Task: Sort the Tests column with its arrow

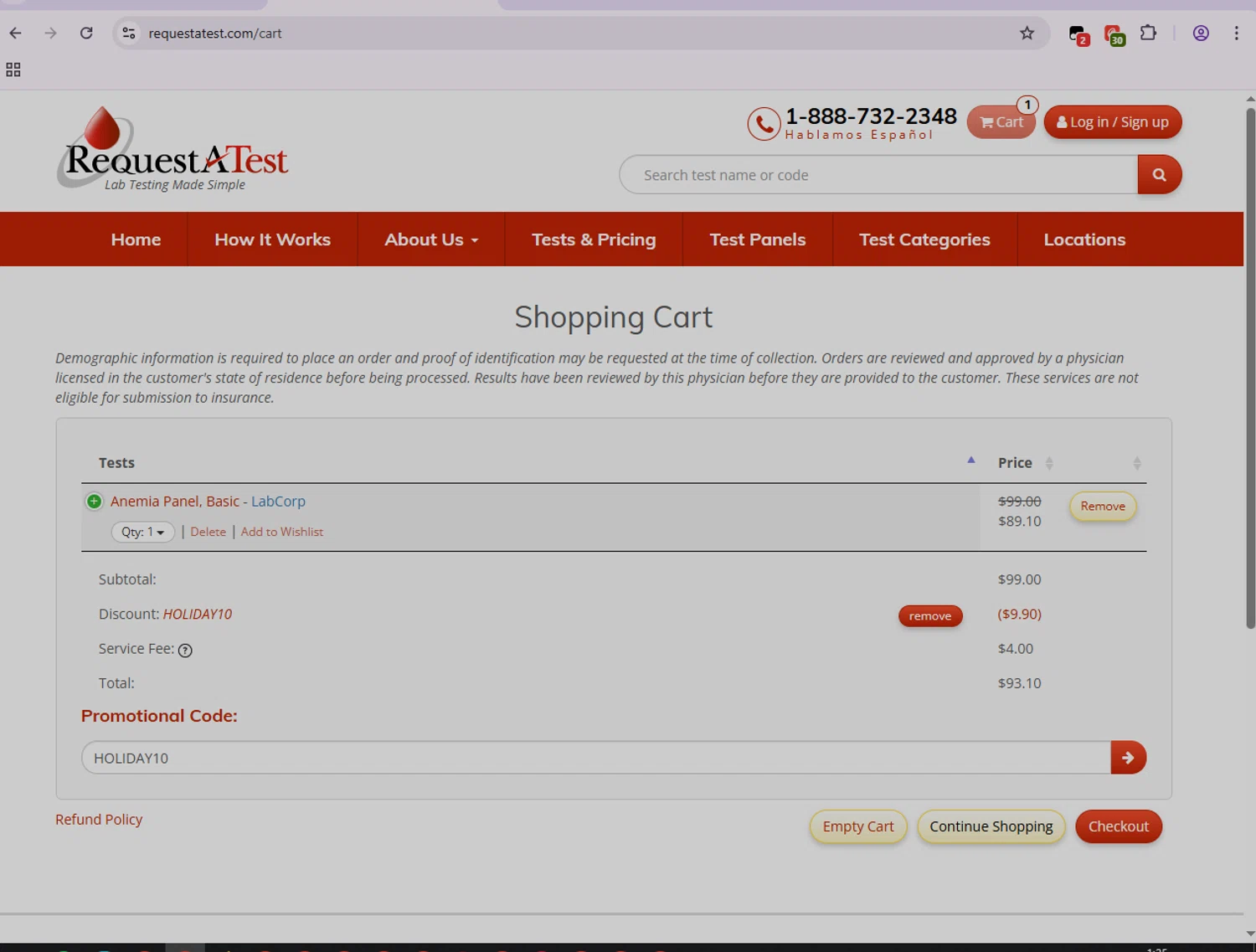Action: click(x=971, y=460)
